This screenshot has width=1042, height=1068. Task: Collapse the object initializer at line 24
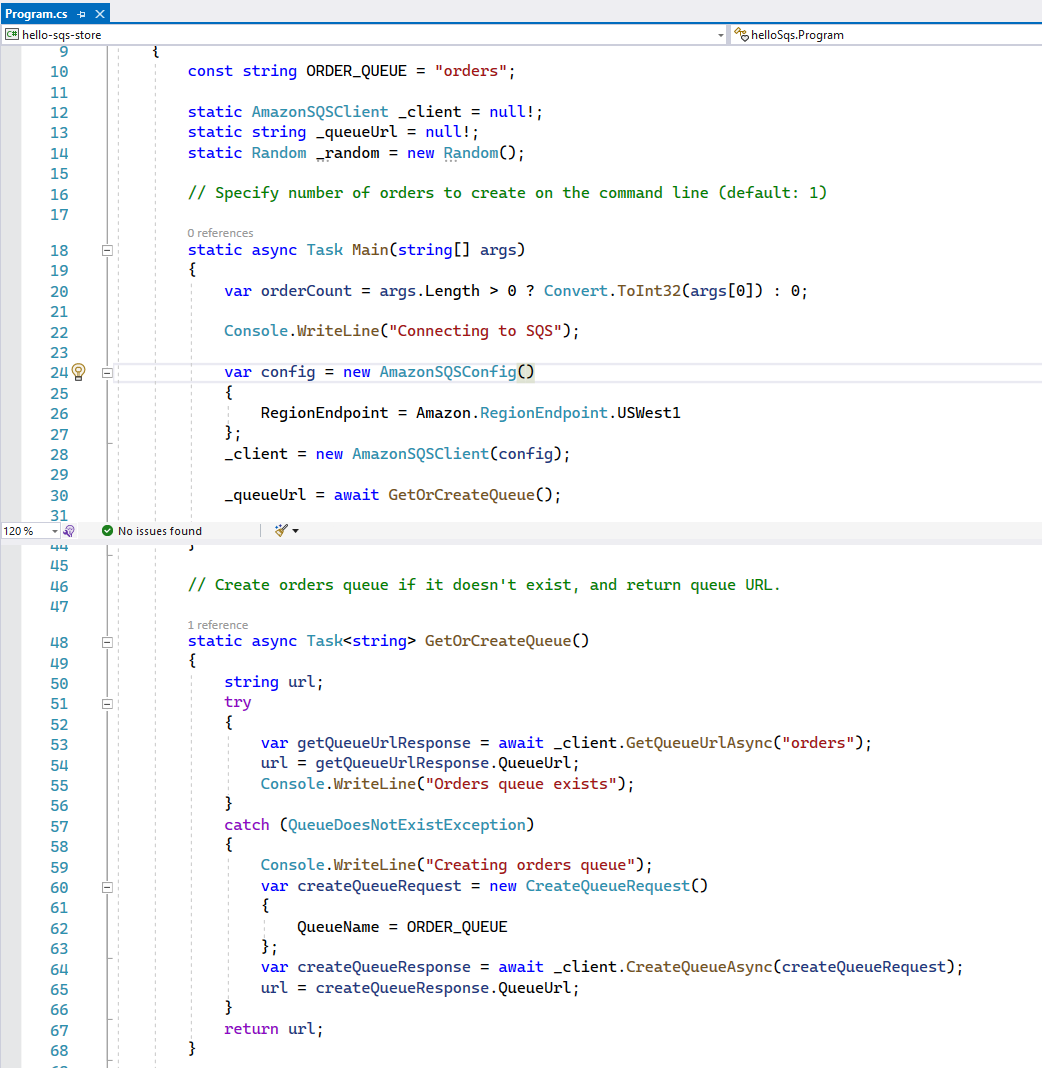(107, 373)
